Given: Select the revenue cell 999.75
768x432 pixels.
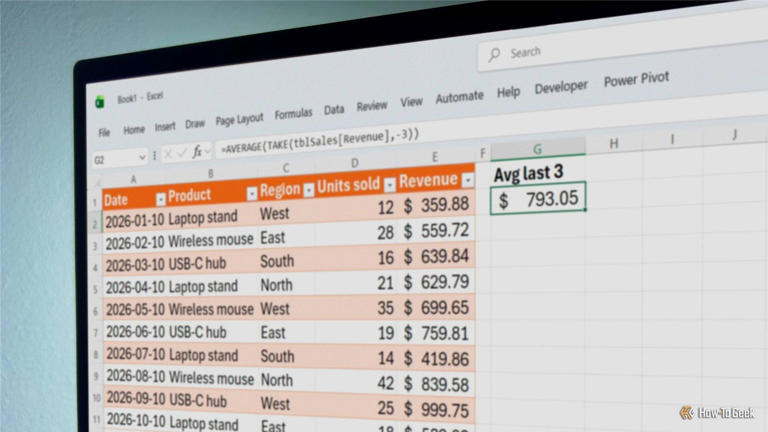Looking at the screenshot, I should click(435, 410).
